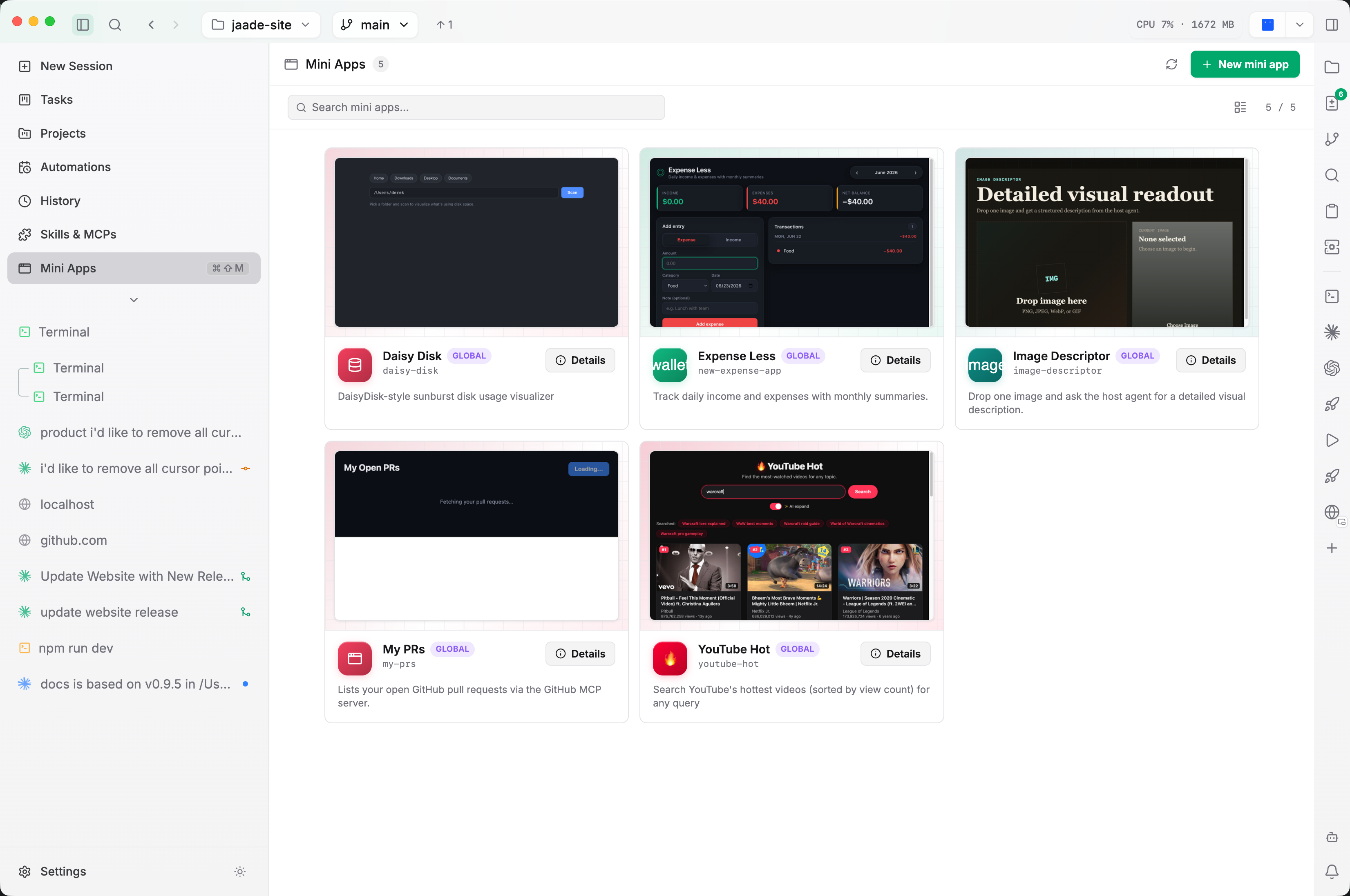Expand the chevron beside the blue square button
This screenshot has width=1350, height=896.
click(1299, 25)
